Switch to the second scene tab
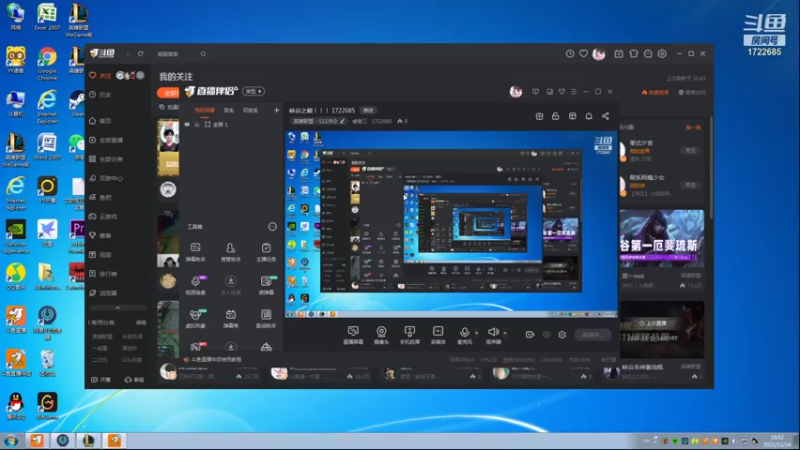Screen dimensions: 800x450 tap(229, 110)
